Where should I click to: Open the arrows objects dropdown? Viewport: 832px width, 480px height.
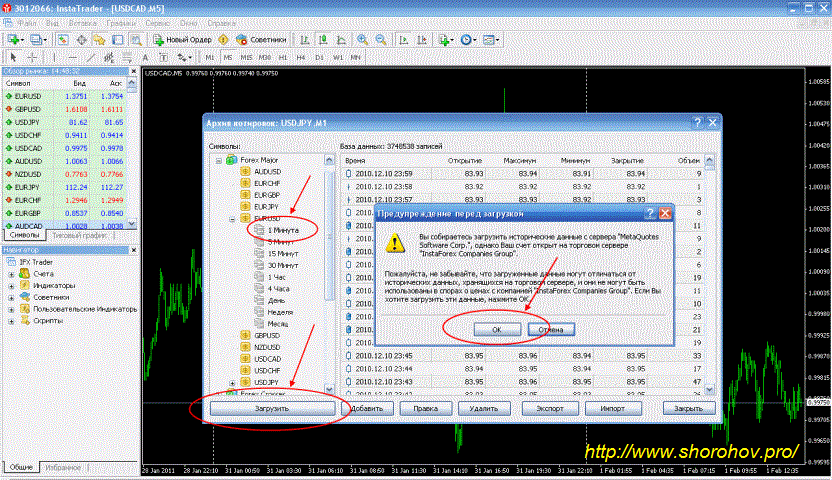(184, 57)
